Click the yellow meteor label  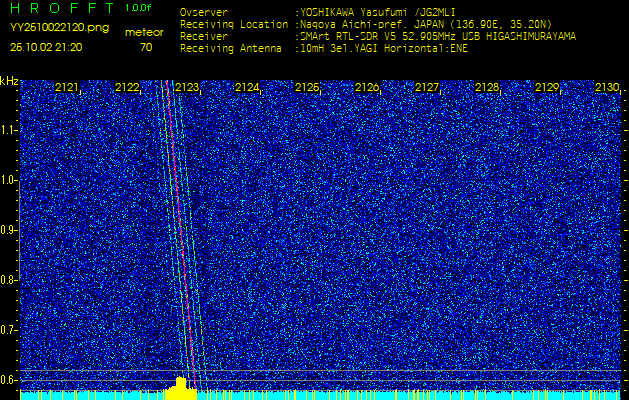(144, 32)
